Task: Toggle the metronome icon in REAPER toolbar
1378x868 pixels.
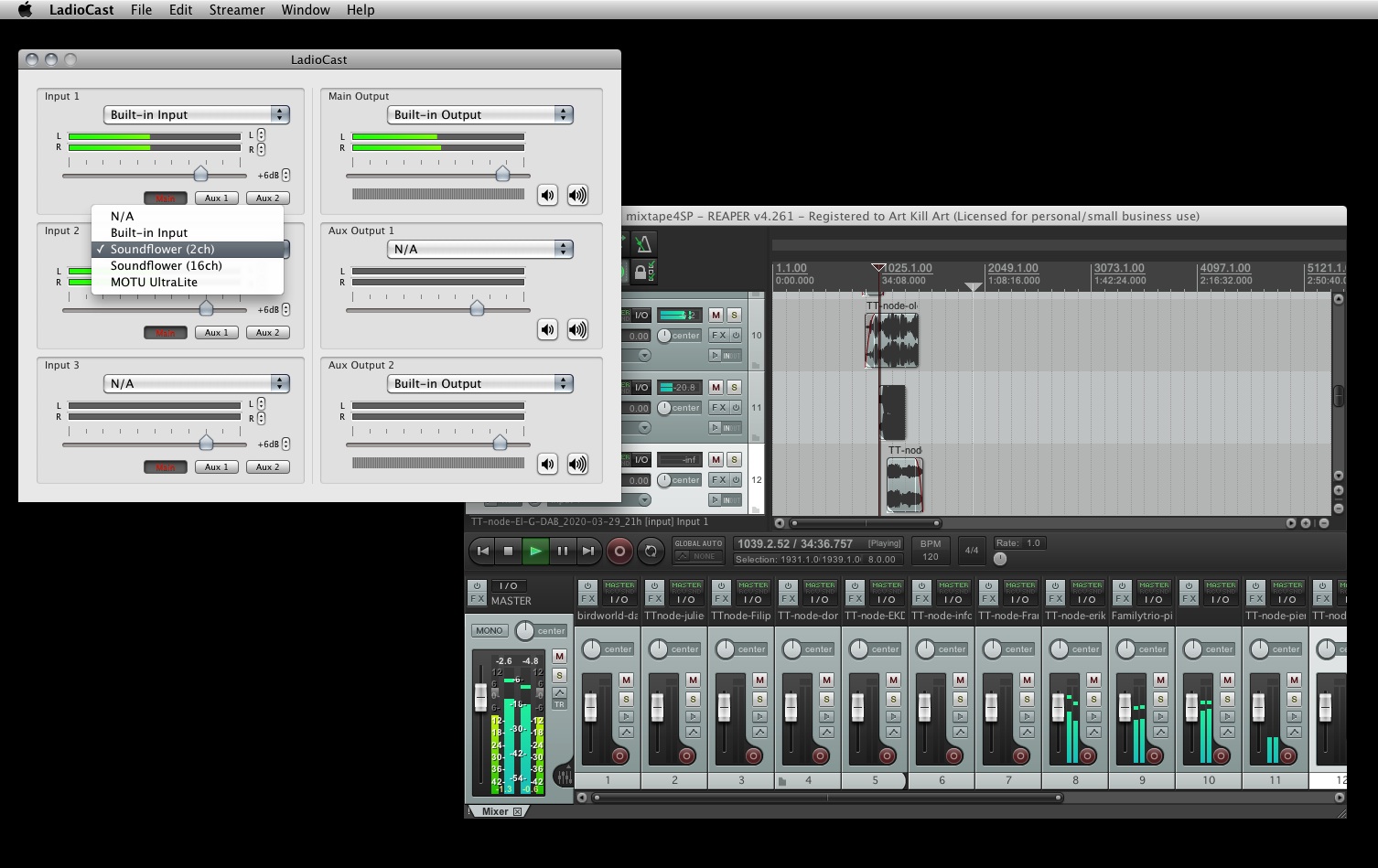Action: coord(643,243)
